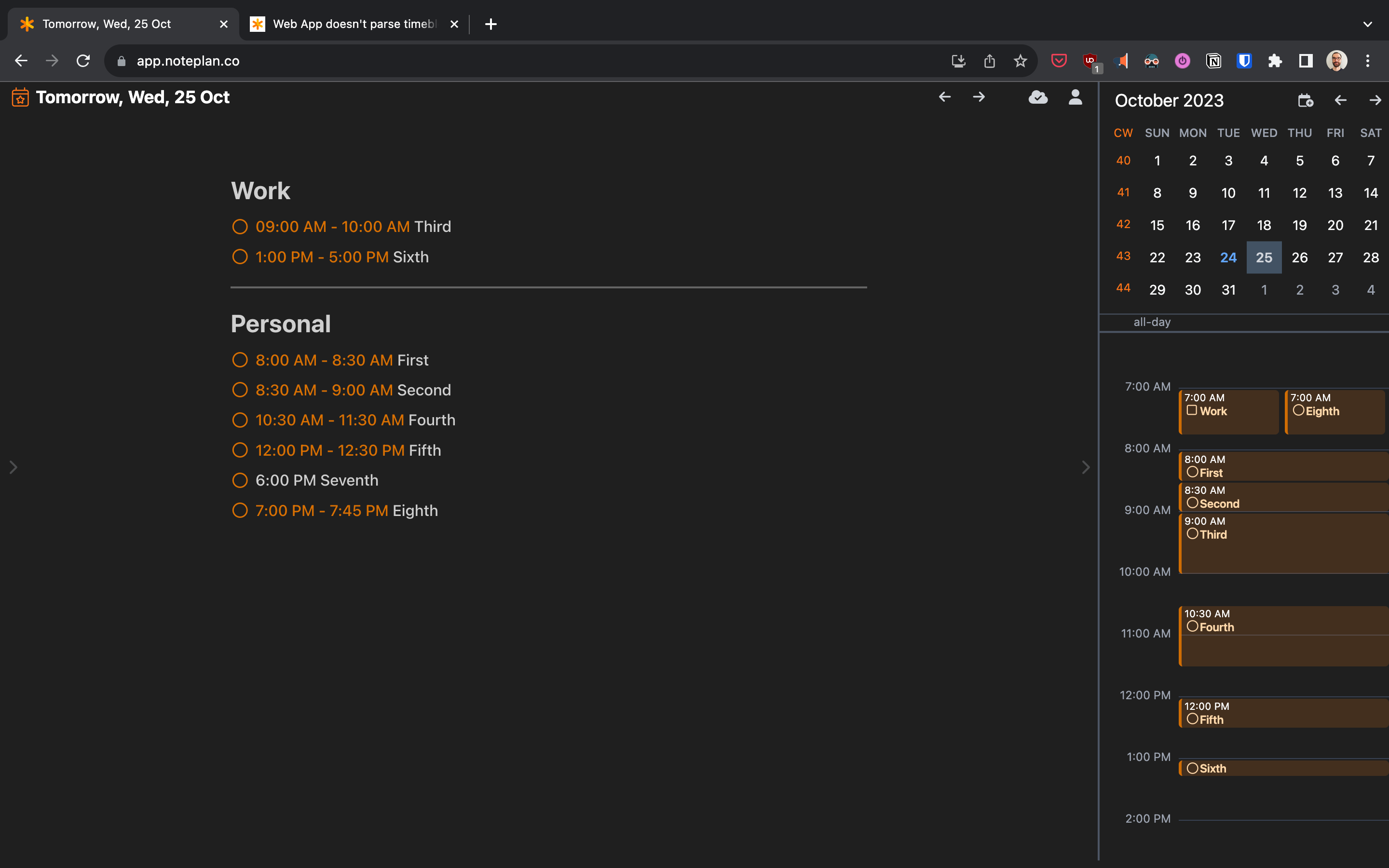The image size is (1389, 868).
Task: Check off the Fourth task
Action: 240,420
